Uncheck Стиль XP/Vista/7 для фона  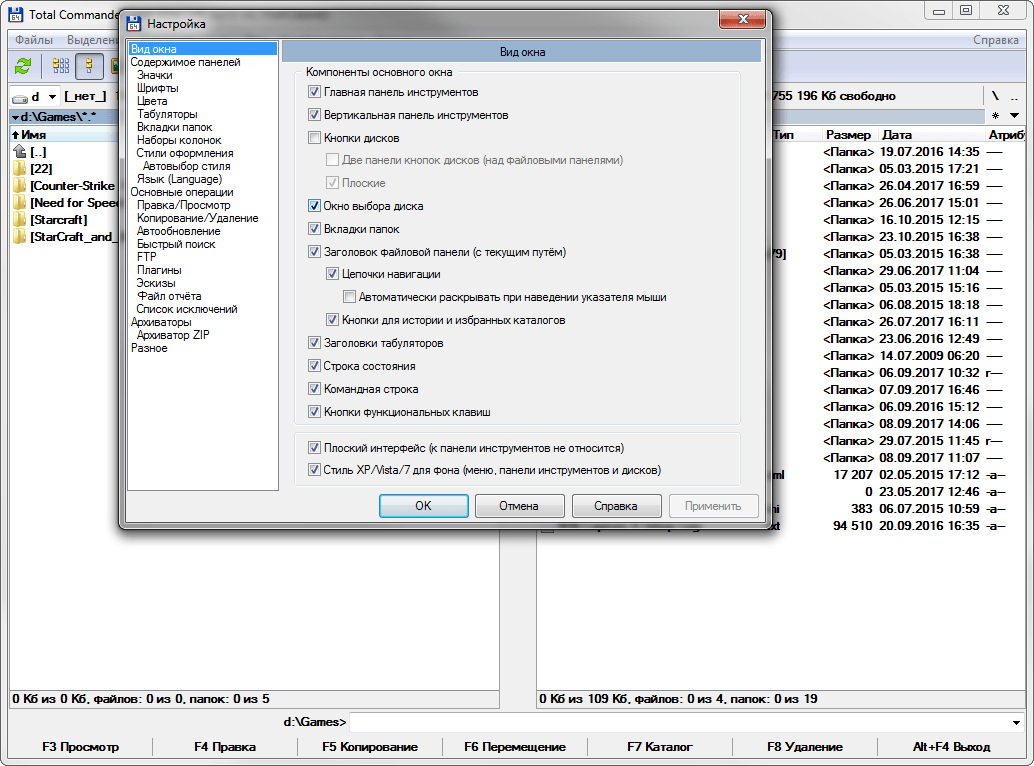(x=315, y=470)
